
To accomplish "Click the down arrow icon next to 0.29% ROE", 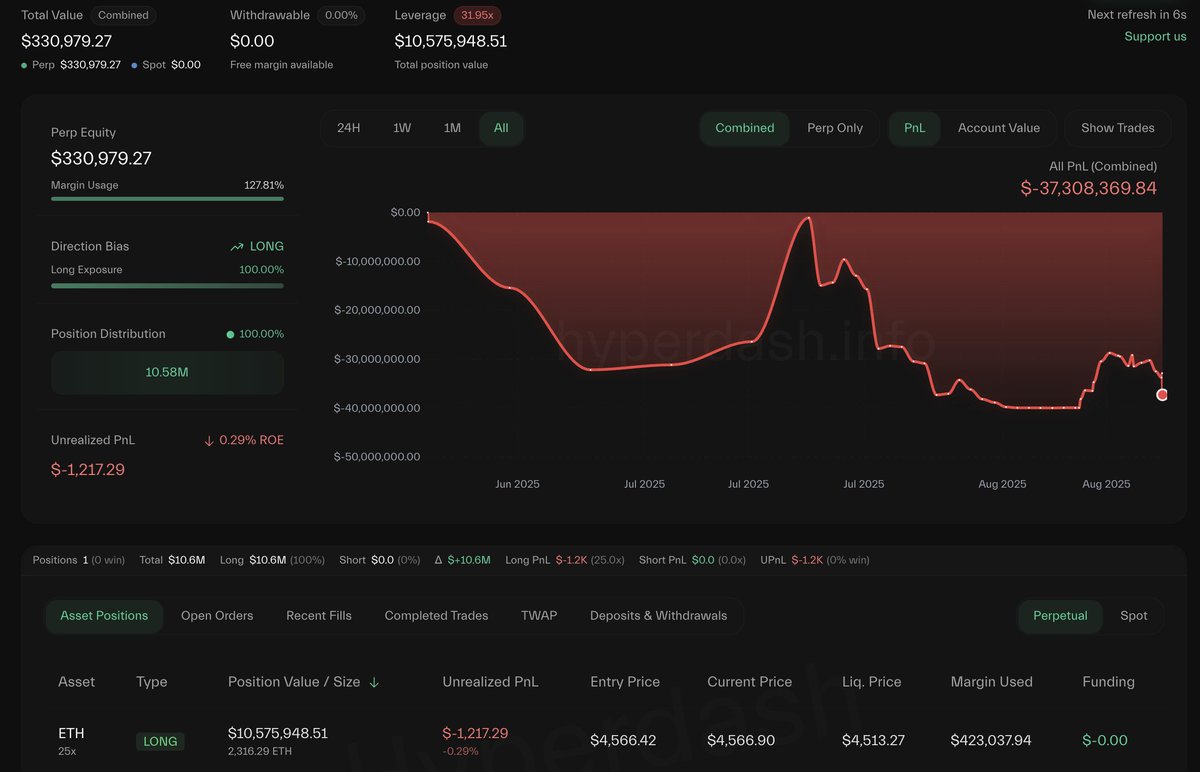I will pos(208,440).
